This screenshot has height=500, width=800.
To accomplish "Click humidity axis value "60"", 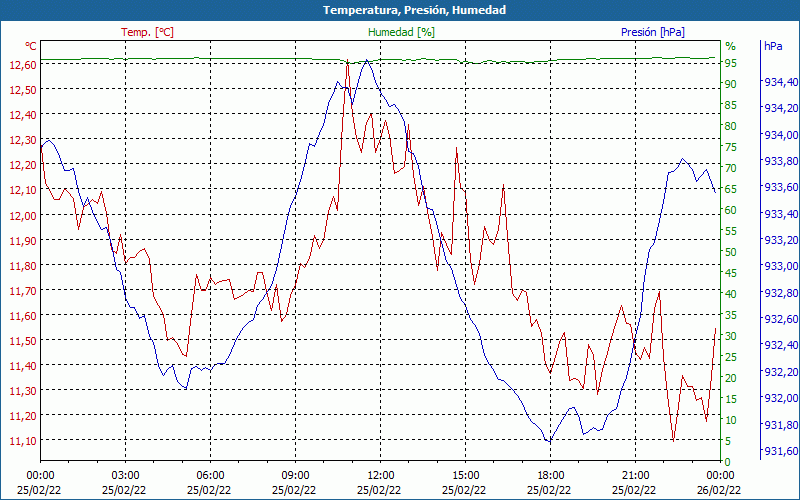I will coord(731,210).
